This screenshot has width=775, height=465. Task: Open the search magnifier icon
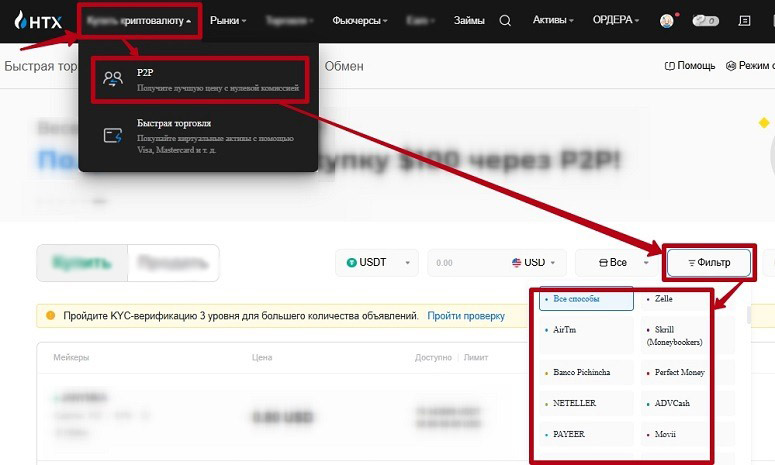(x=505, y=20)
